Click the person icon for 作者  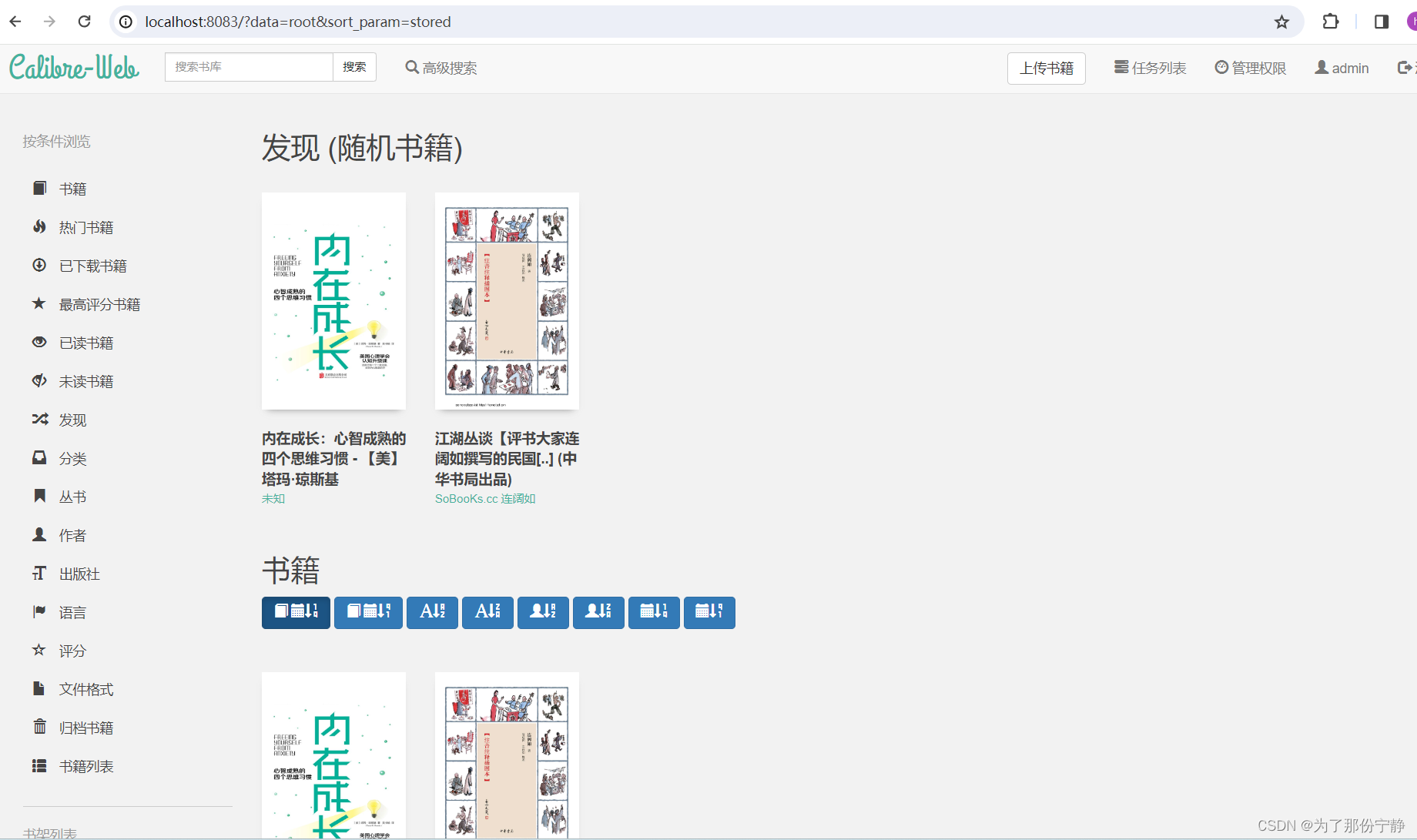pos(39,534)
